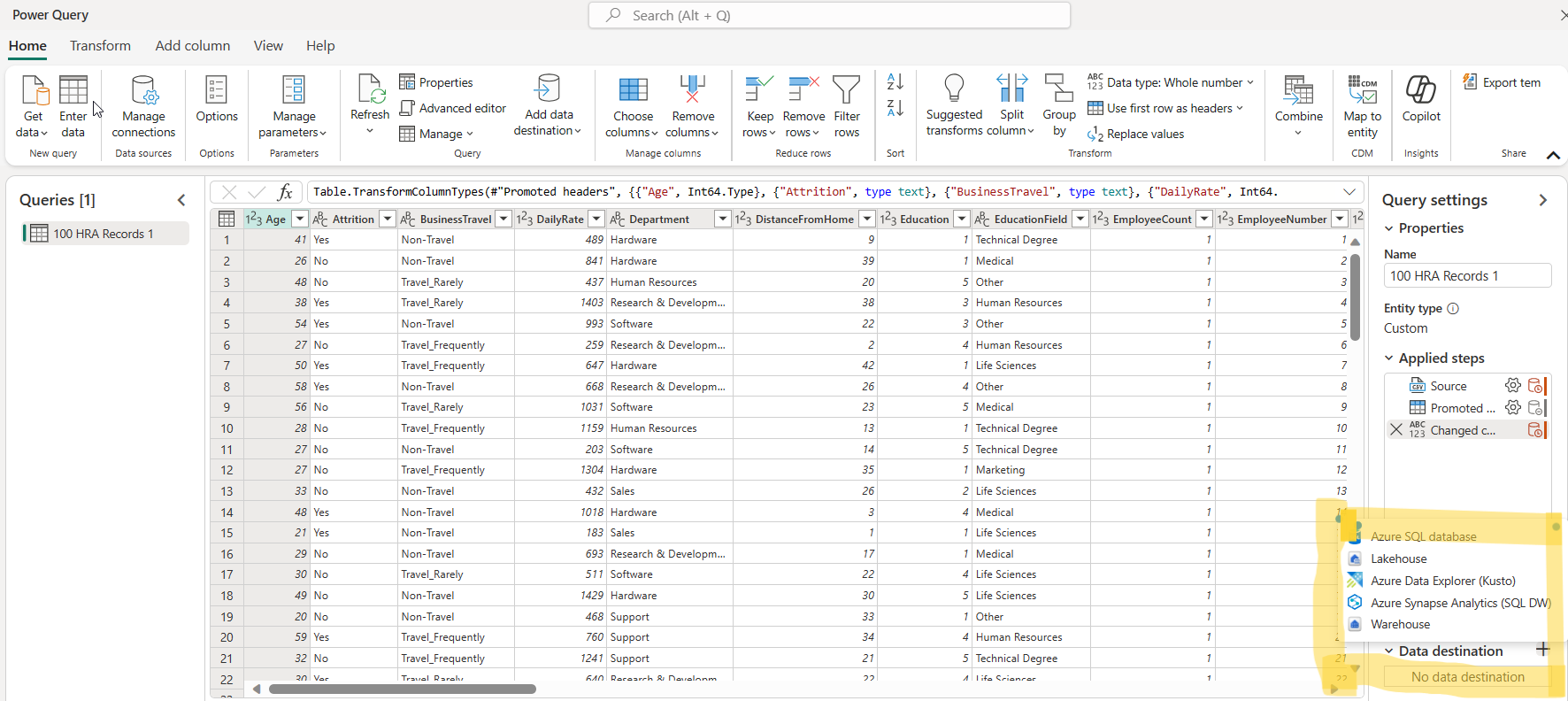Click Choose columns icon
1568x701 pixels.
pos(634,90)
